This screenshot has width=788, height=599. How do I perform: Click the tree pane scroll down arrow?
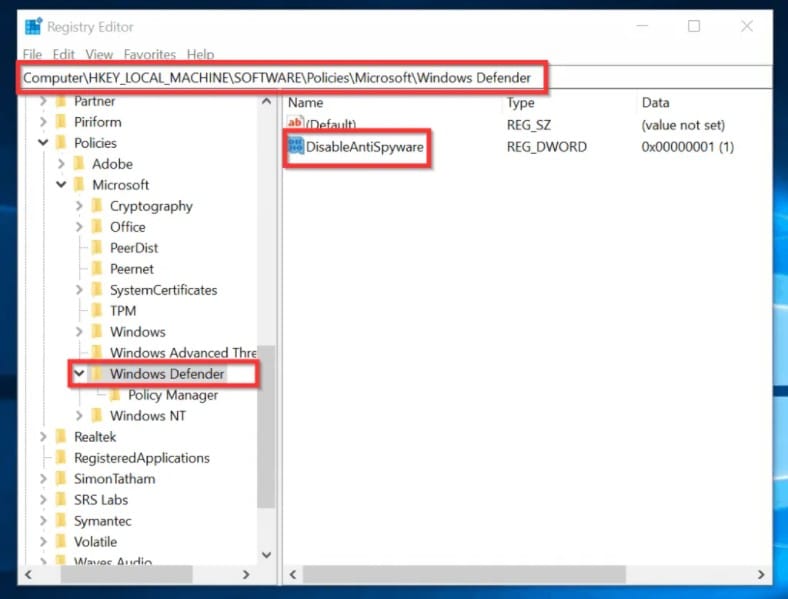click(266, 555)
